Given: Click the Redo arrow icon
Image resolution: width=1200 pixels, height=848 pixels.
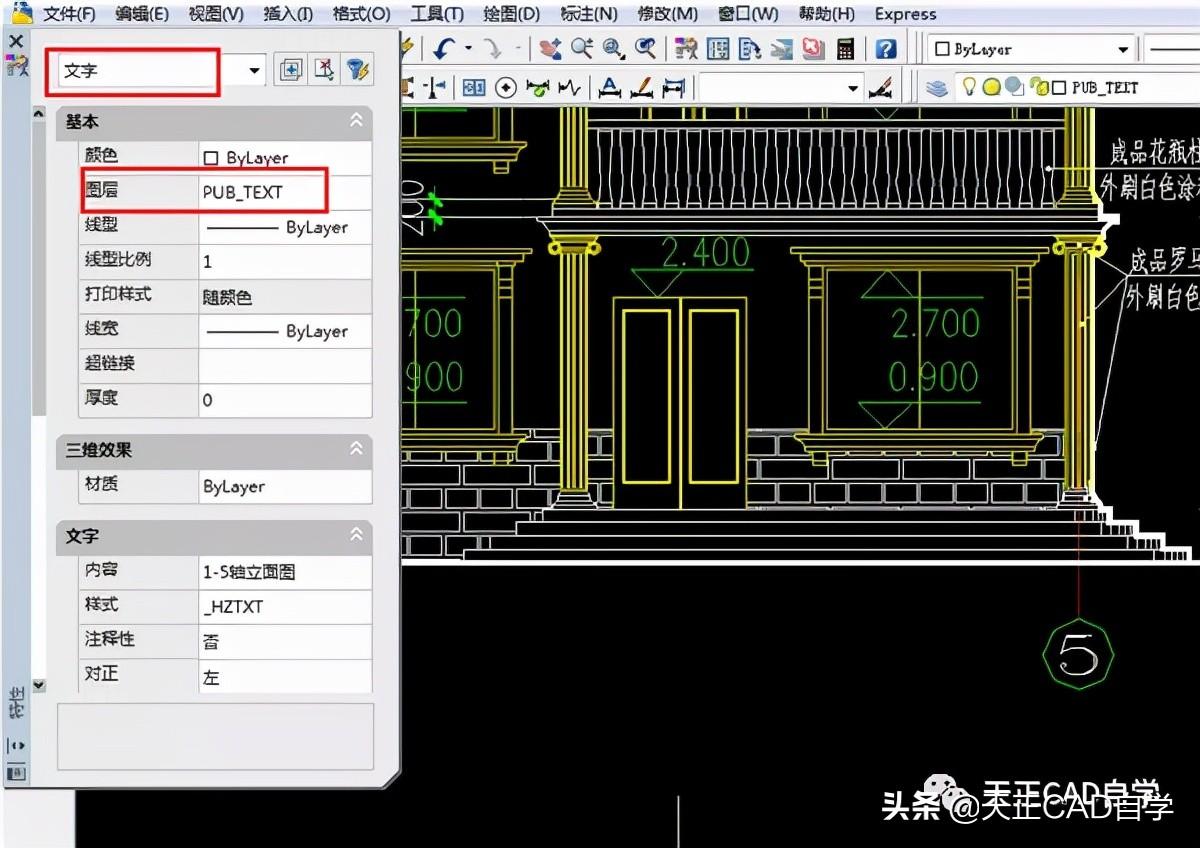Looking at the screenshot, I should [x=492, y=48].
